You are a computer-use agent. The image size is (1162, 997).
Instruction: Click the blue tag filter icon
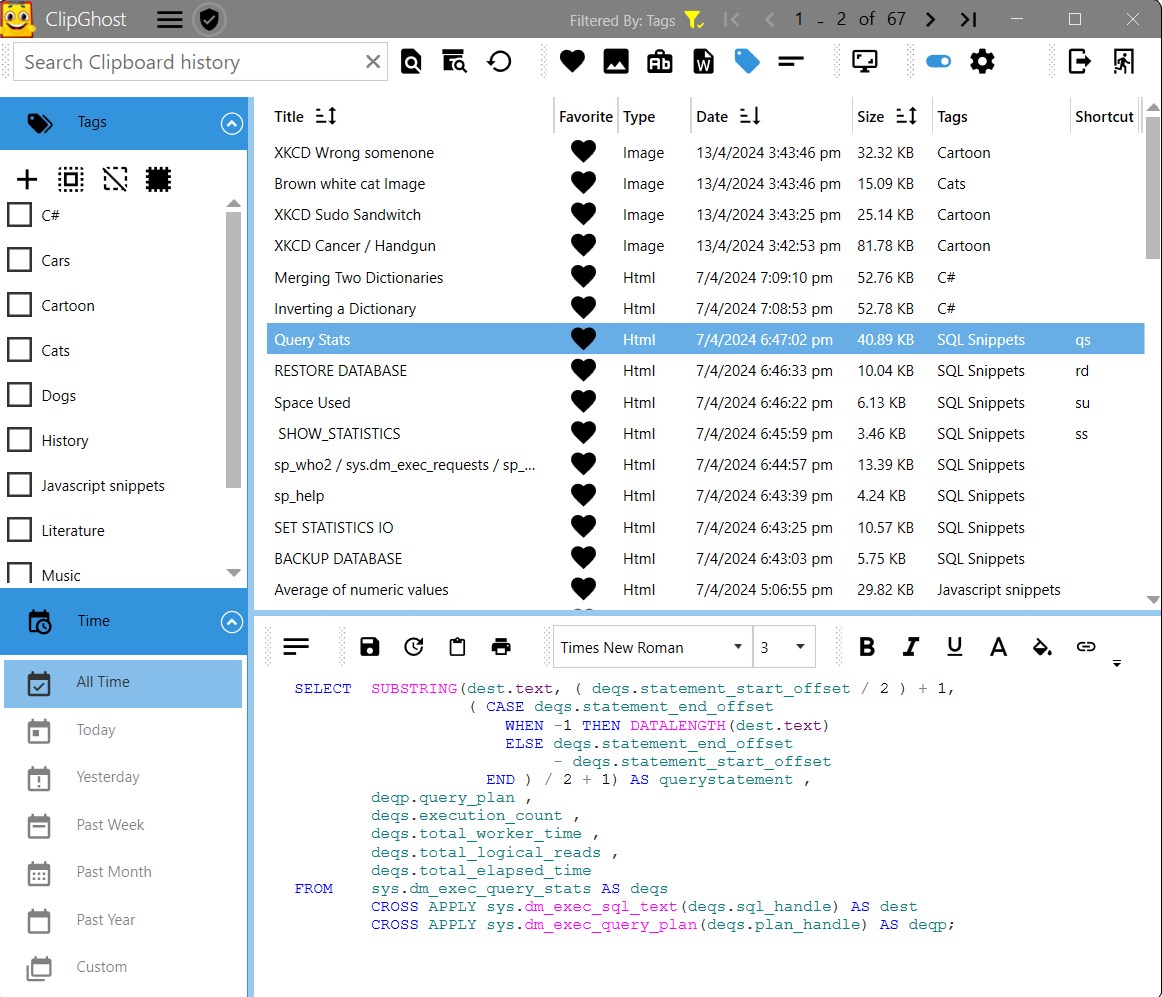746,62
